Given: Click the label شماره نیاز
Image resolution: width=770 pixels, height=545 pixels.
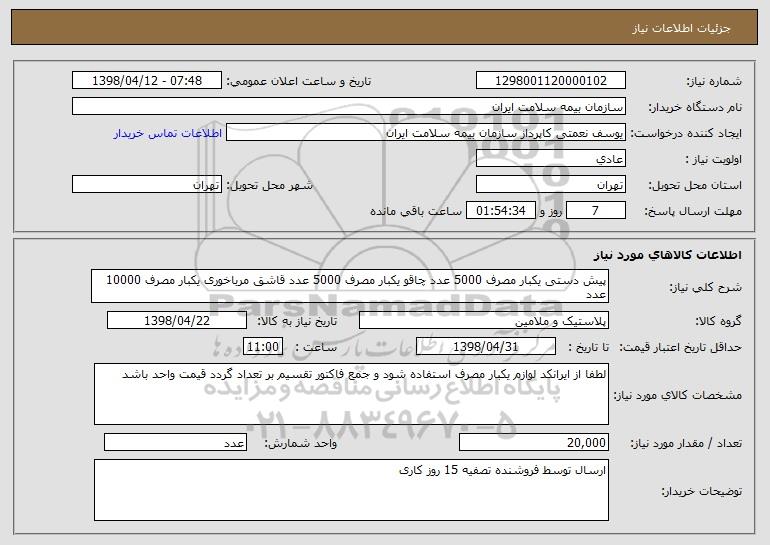Looking at the screenshot, I should (714, 81).
